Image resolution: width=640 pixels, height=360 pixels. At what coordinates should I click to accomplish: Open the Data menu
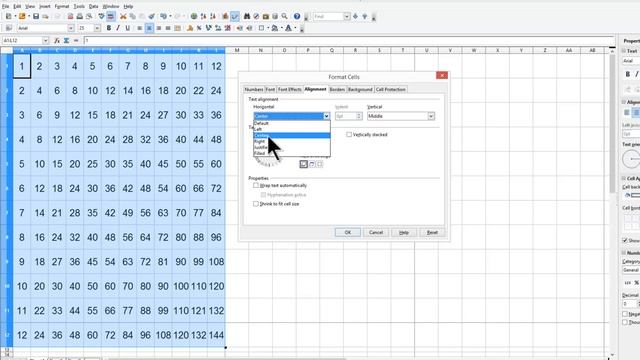(x=93, y=7)
